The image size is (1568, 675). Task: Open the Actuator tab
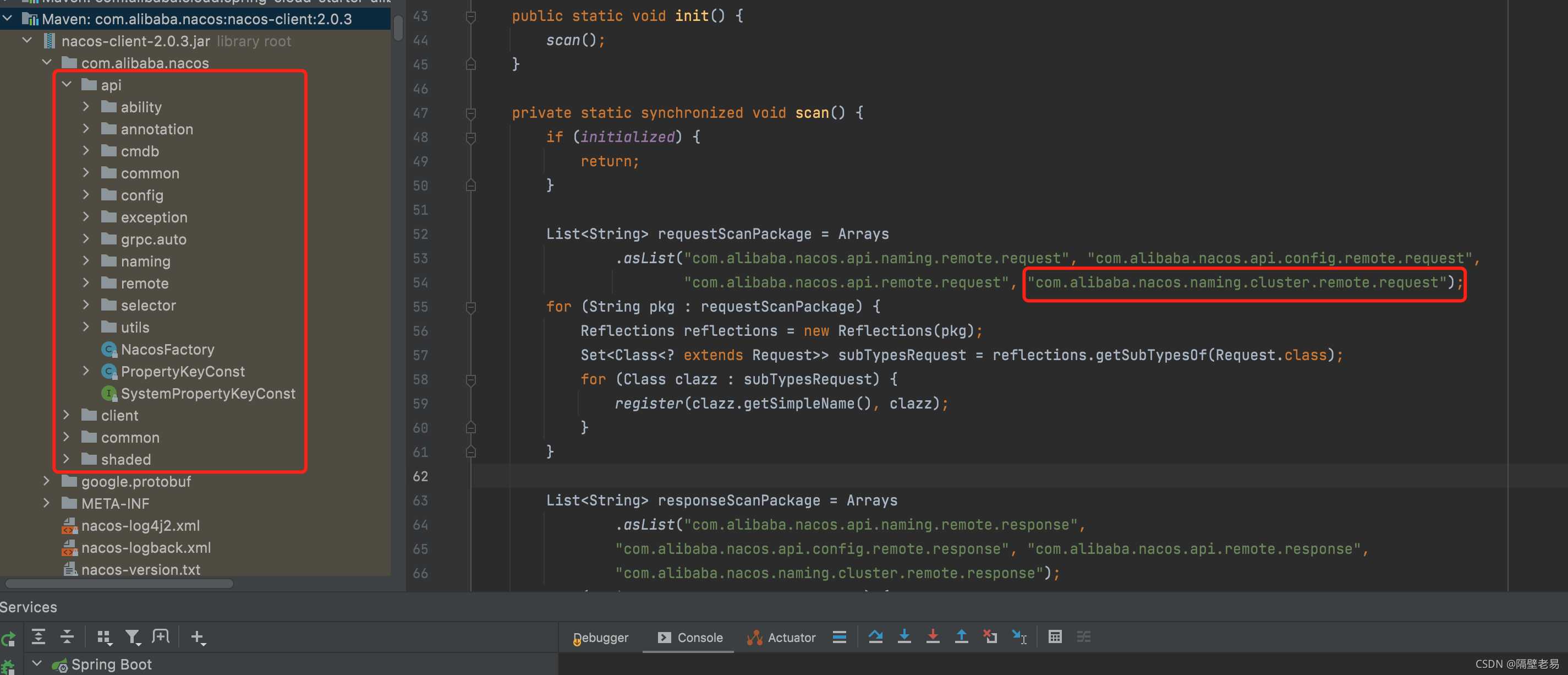point(782,637)
